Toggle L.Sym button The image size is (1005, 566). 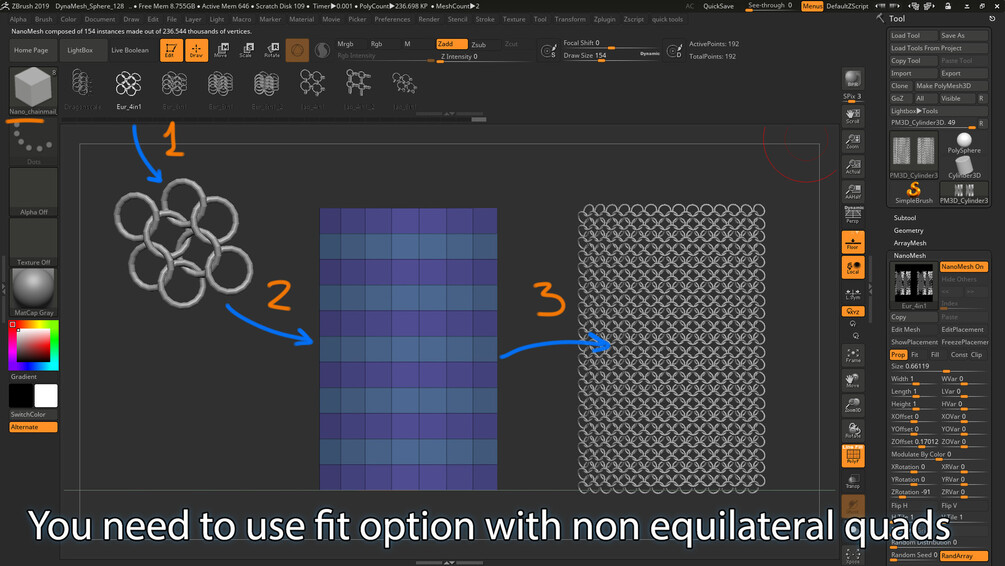tap(852, 294)
